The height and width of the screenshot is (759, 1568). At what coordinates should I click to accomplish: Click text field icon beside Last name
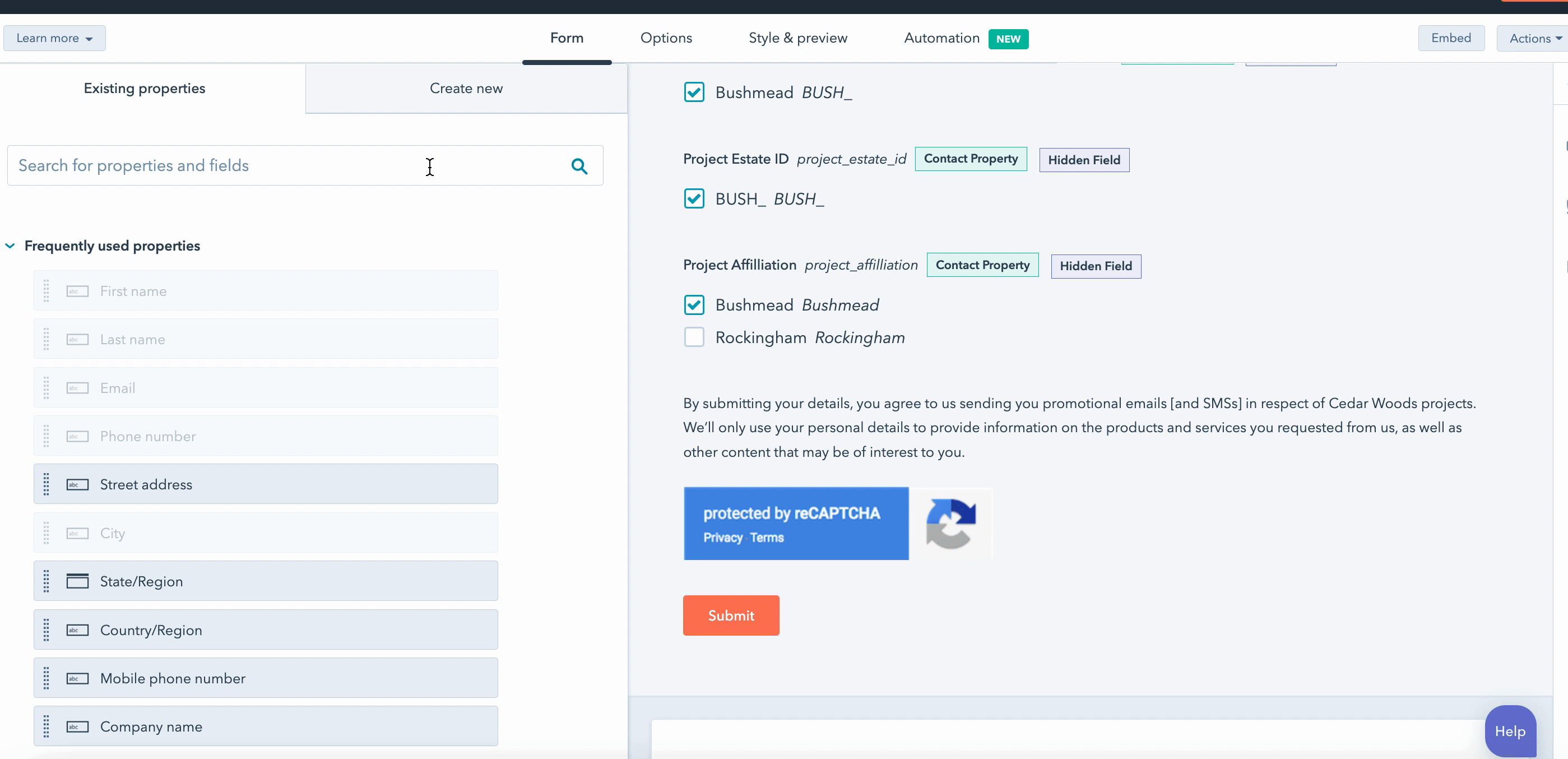point(77,339)
